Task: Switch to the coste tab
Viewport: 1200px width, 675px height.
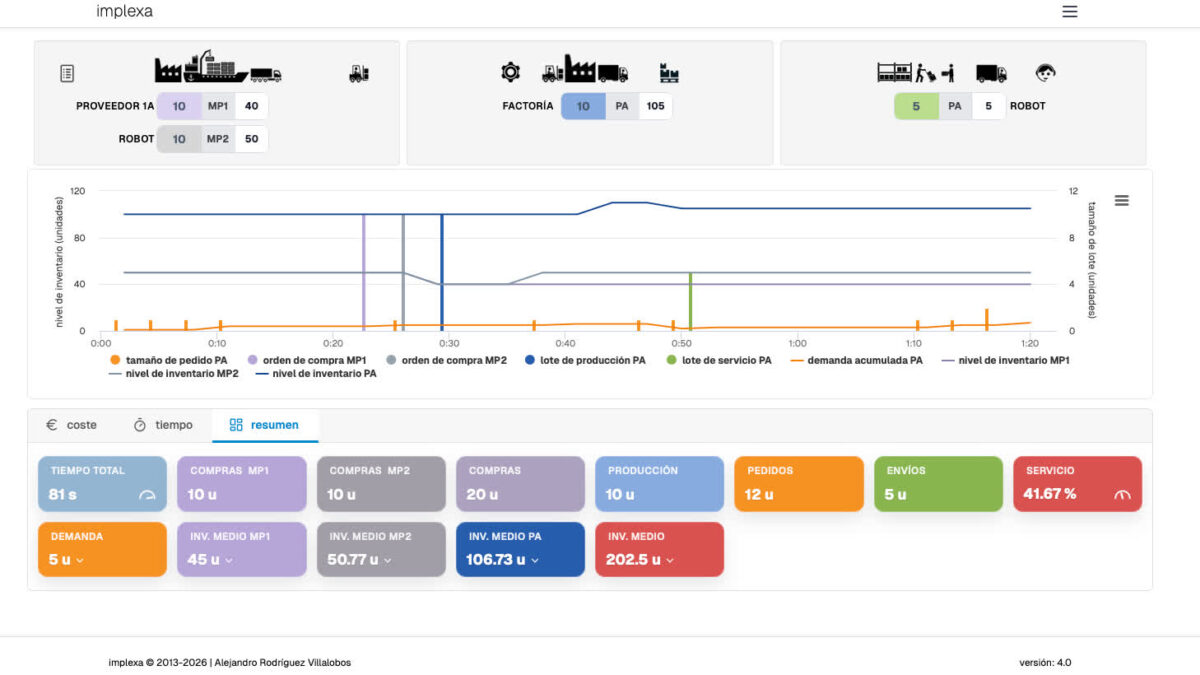Action: (72, 425)
